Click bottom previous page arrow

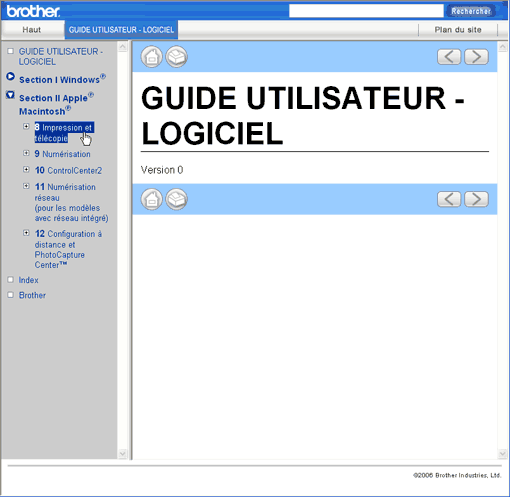click(x=449, y=199)
